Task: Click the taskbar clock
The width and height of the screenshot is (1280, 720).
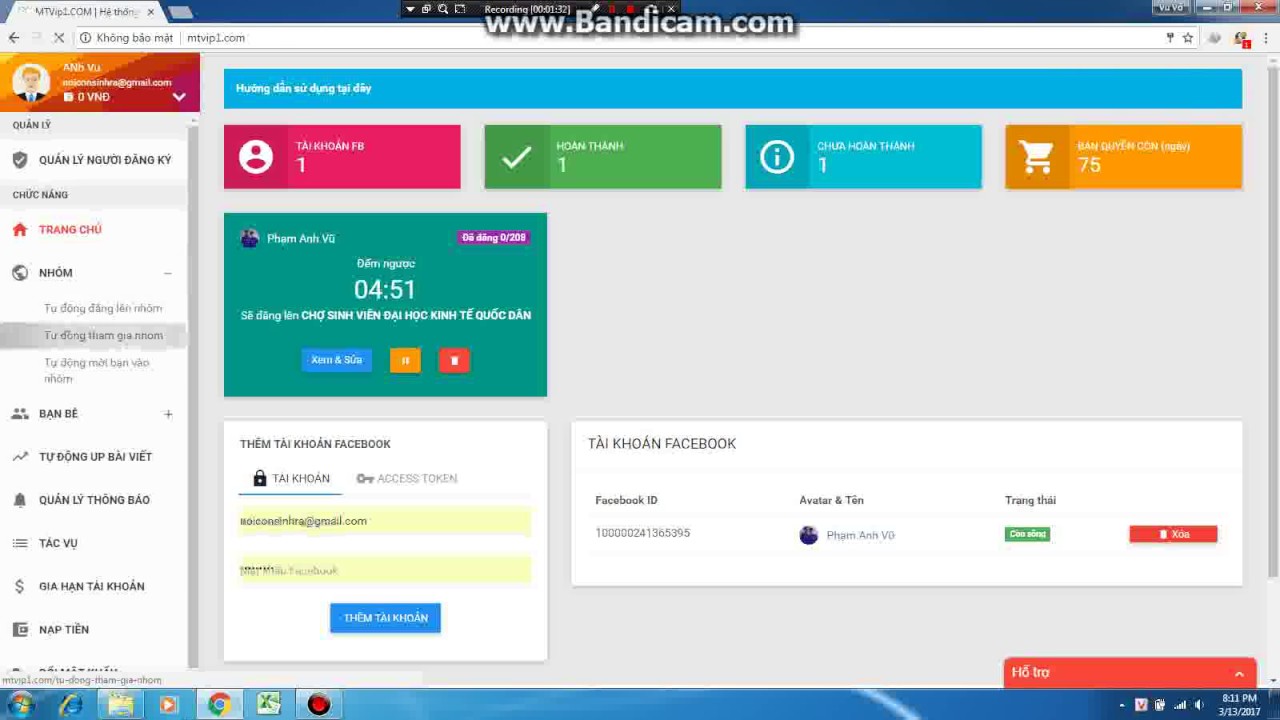Action: tap(1240, 705)
